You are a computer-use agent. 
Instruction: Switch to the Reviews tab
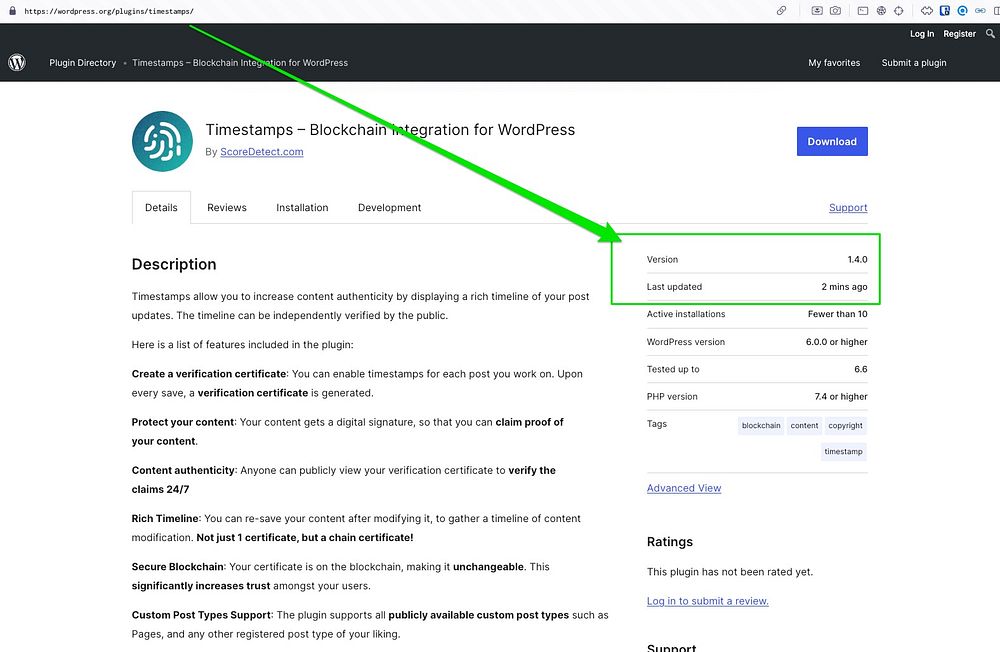click(x=226, y=207)
